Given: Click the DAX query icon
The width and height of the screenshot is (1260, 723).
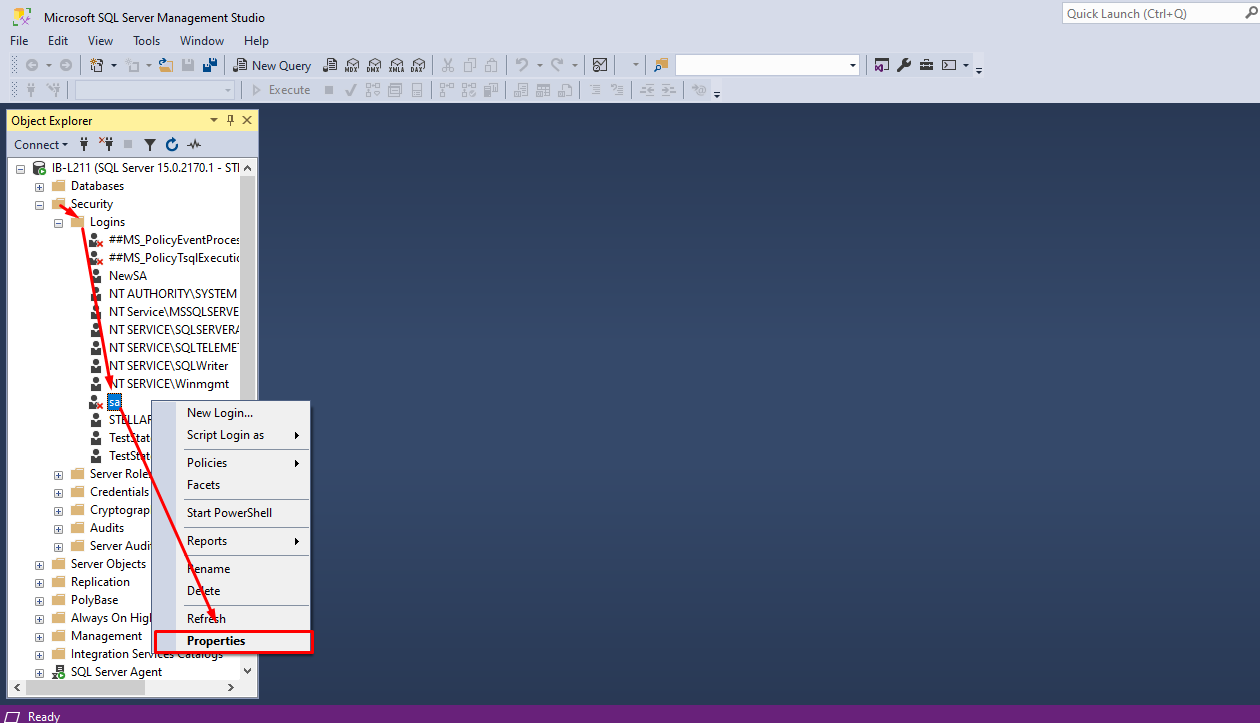Looking at the screenshot, I should 418,65.
